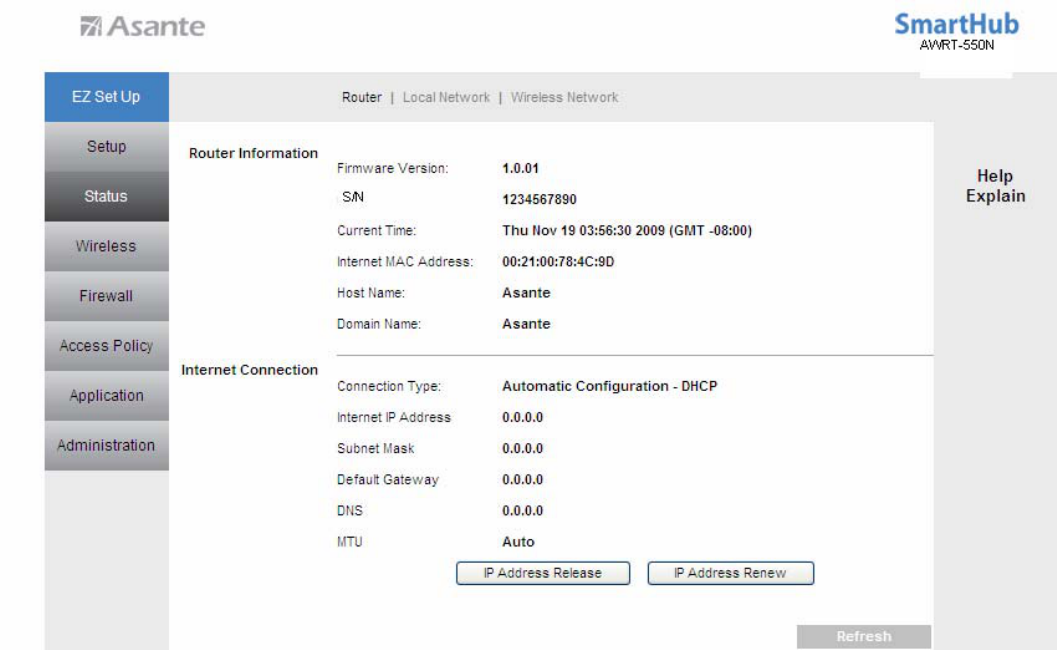Screen dimensions: 1057x650
Task: Click the Internet MAC Address label
Action: coord(405,262)
